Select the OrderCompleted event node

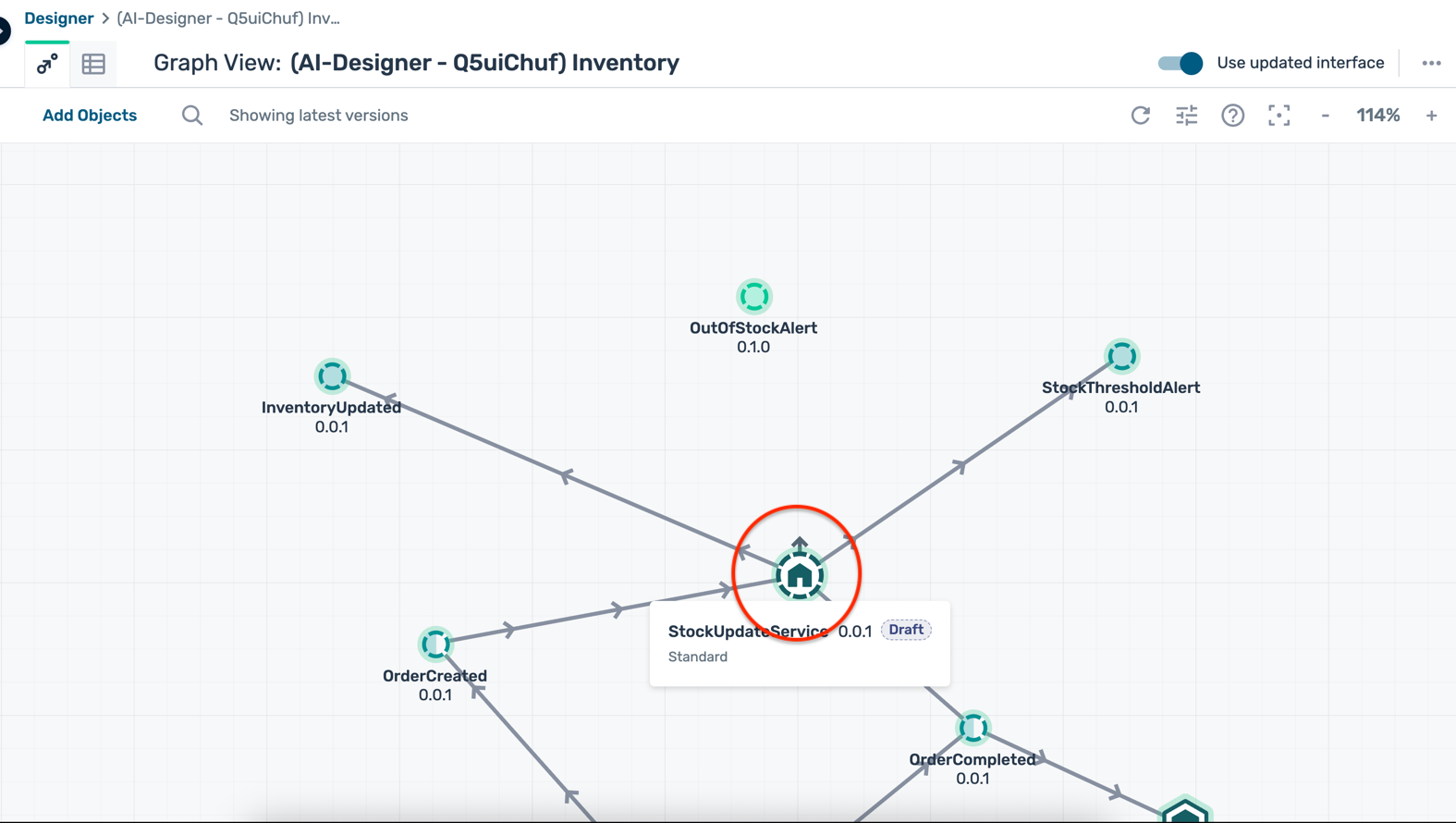coord(973,729)
